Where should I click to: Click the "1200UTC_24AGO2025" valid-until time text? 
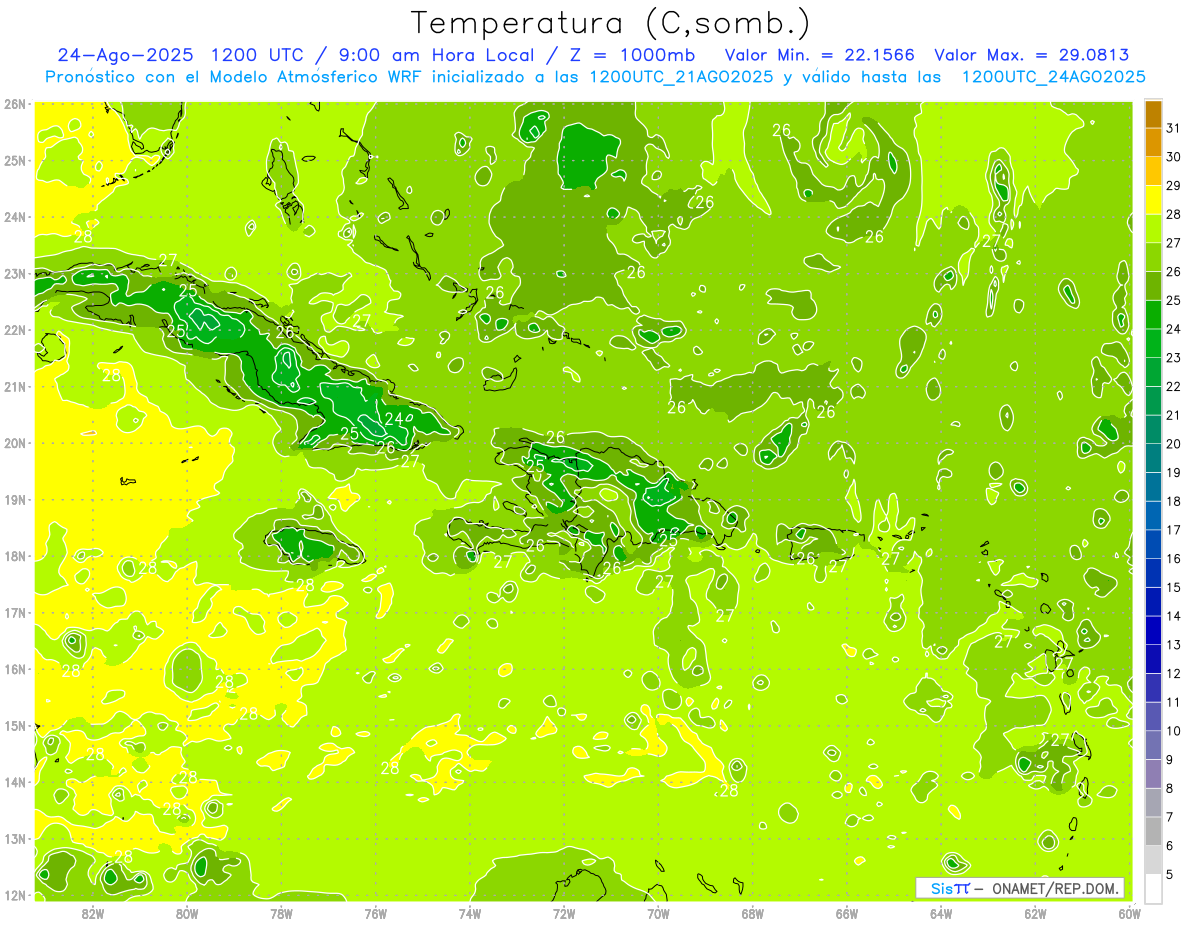tap(1053, 77)
